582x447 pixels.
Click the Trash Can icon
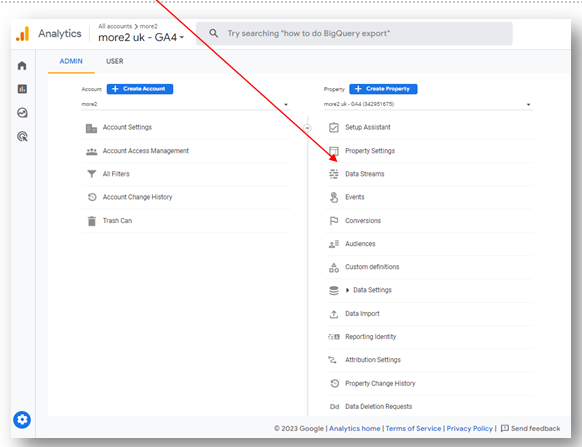pos(92,221)
